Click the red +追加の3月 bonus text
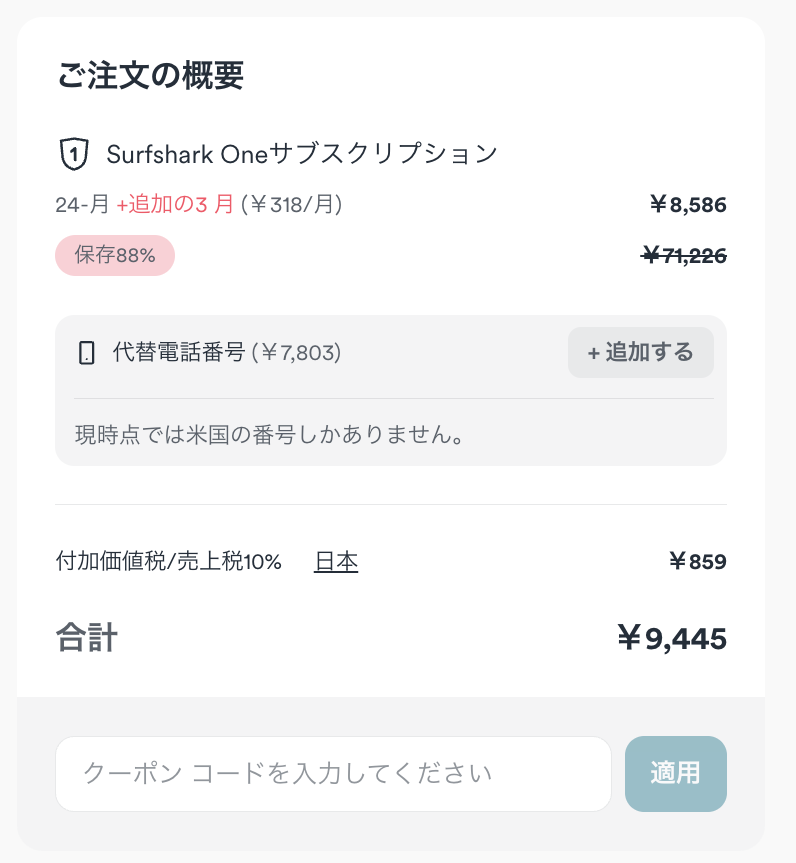Screen dimensions: 796x863 pos(175,205)
